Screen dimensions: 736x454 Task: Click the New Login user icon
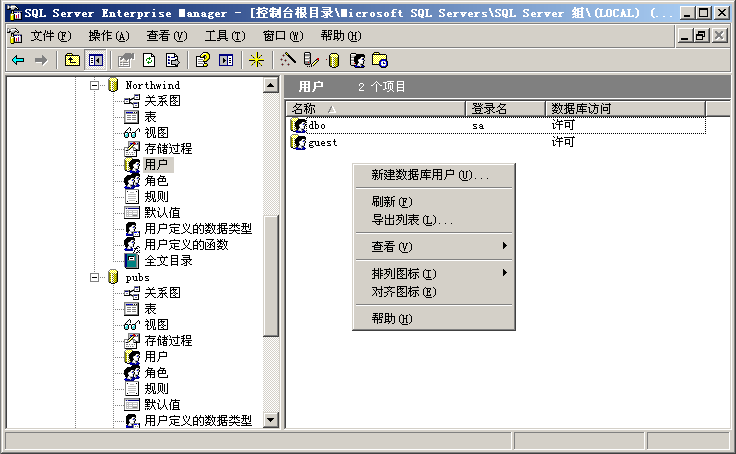357,60
